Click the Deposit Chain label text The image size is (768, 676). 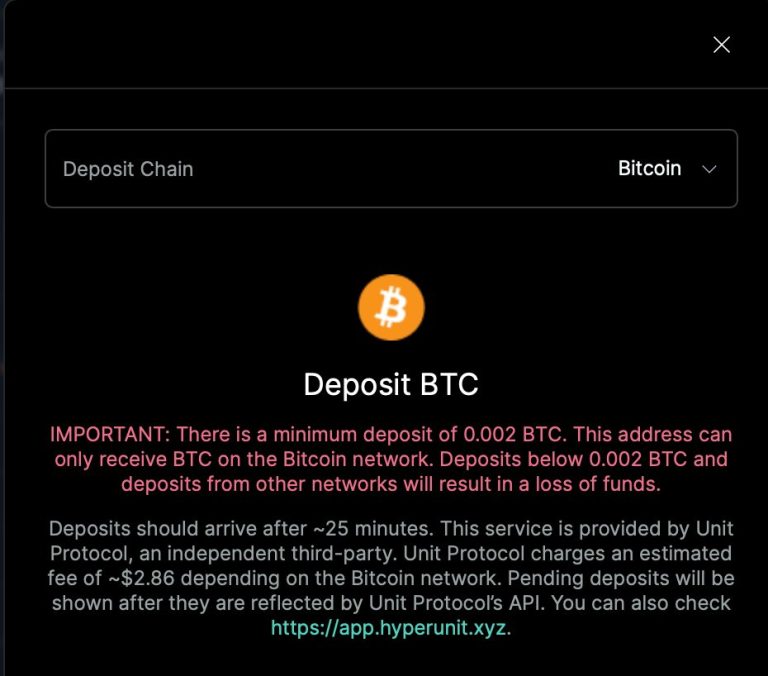[x=128, y=169]
